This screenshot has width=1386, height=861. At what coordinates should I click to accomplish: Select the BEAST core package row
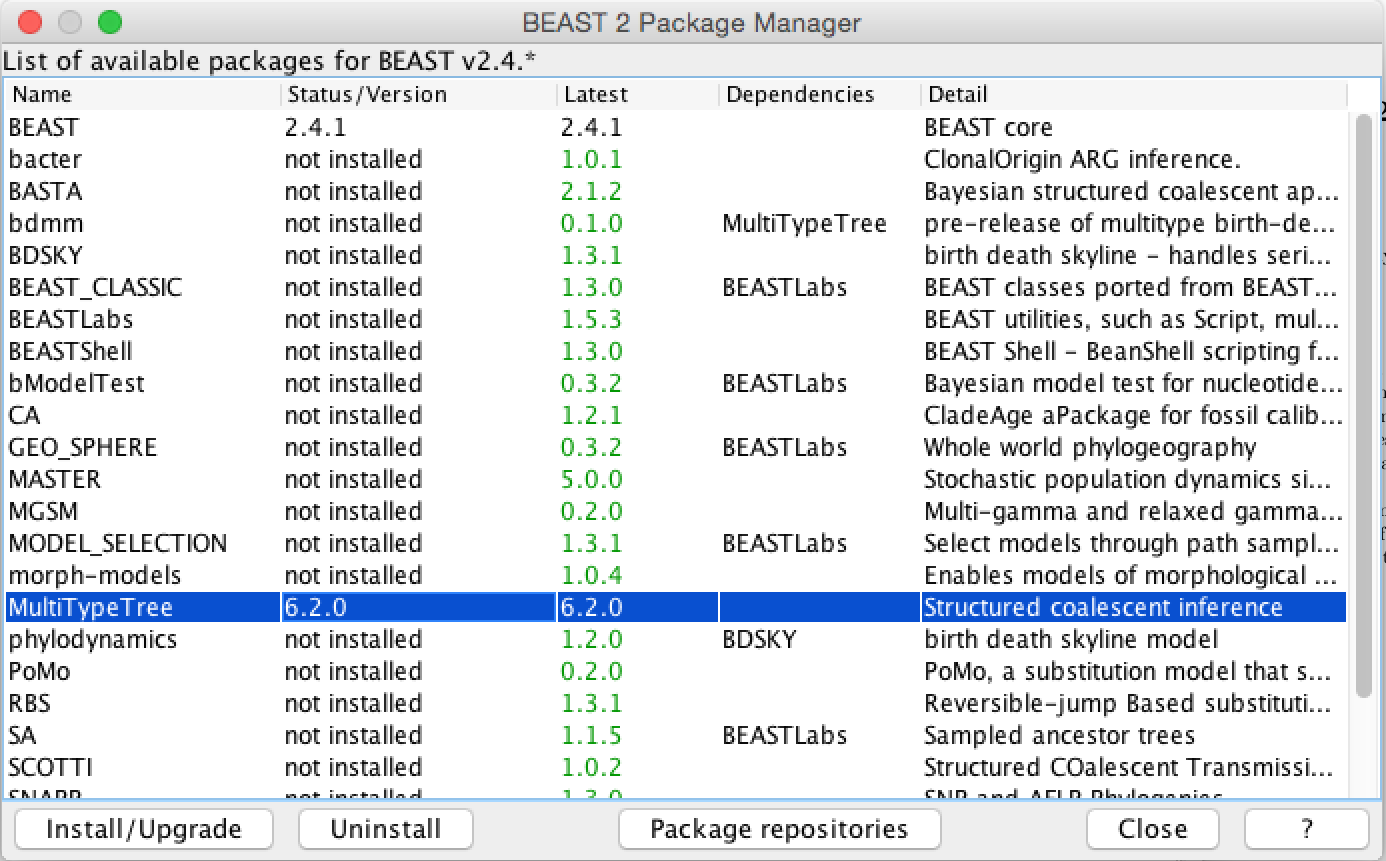click(676, 127)
